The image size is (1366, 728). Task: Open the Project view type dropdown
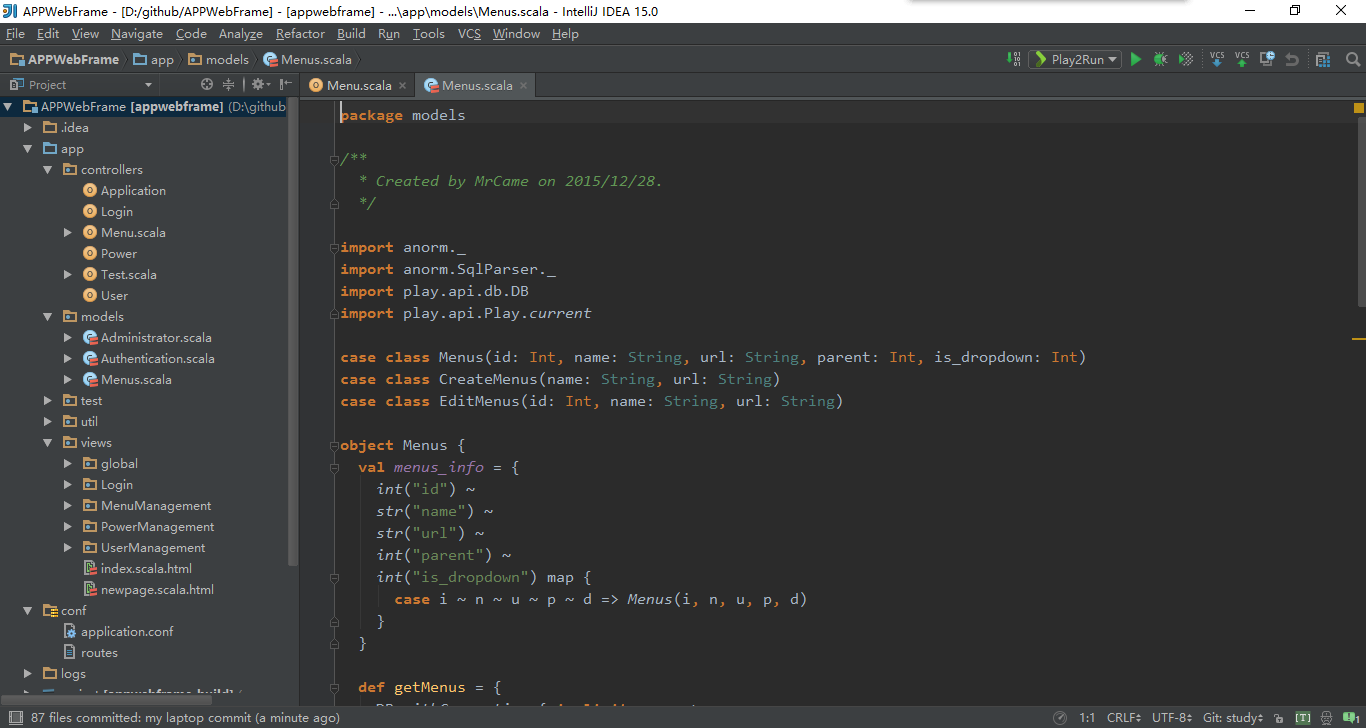(x=80, y=85)
